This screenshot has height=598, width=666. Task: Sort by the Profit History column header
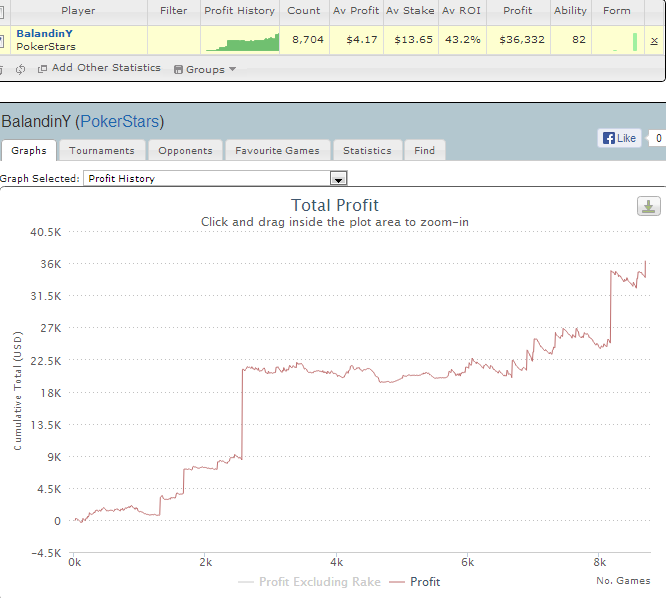240,11
